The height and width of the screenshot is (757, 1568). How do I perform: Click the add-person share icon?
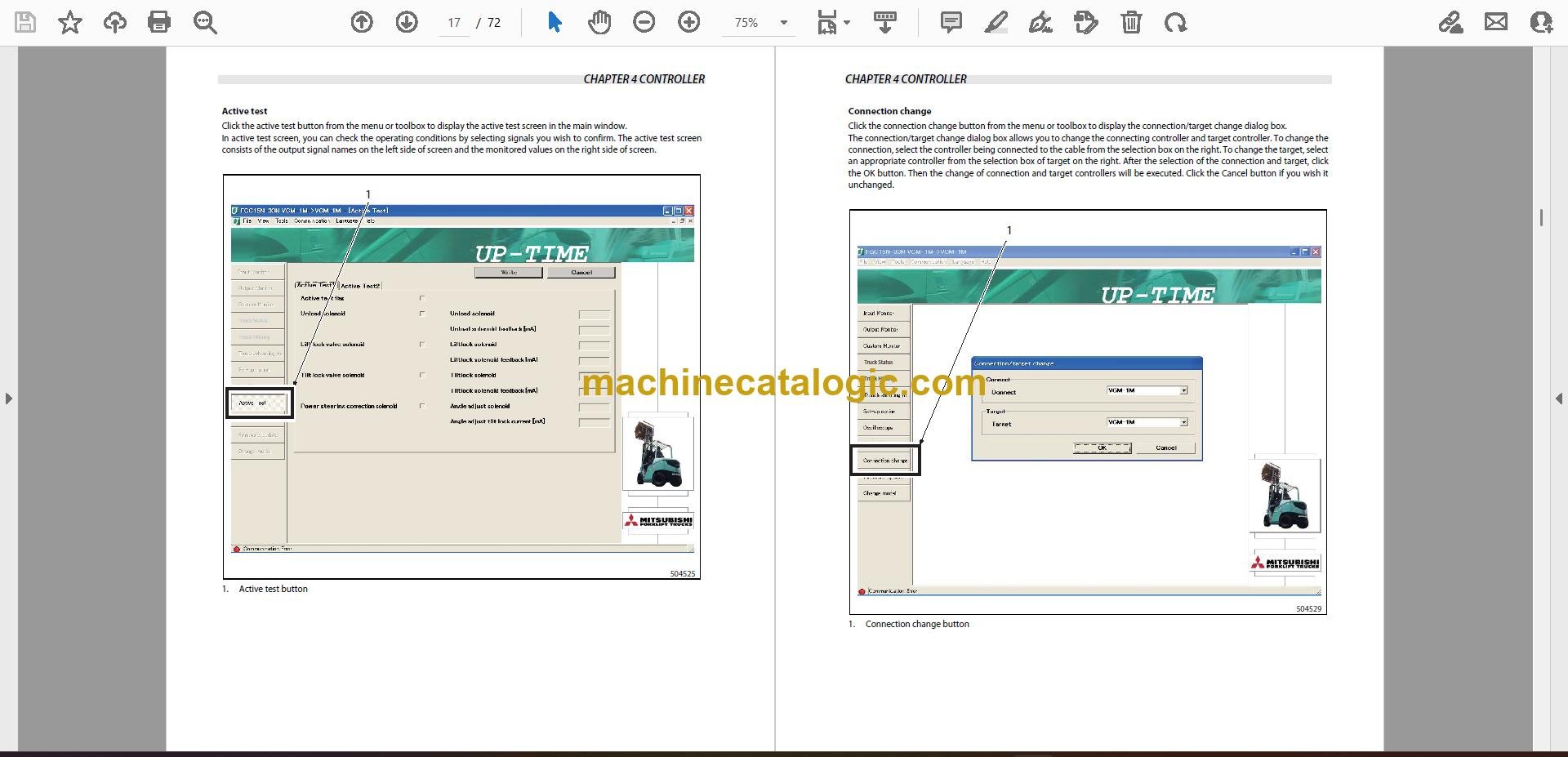pyautogui.click(x=1541, y=22)
